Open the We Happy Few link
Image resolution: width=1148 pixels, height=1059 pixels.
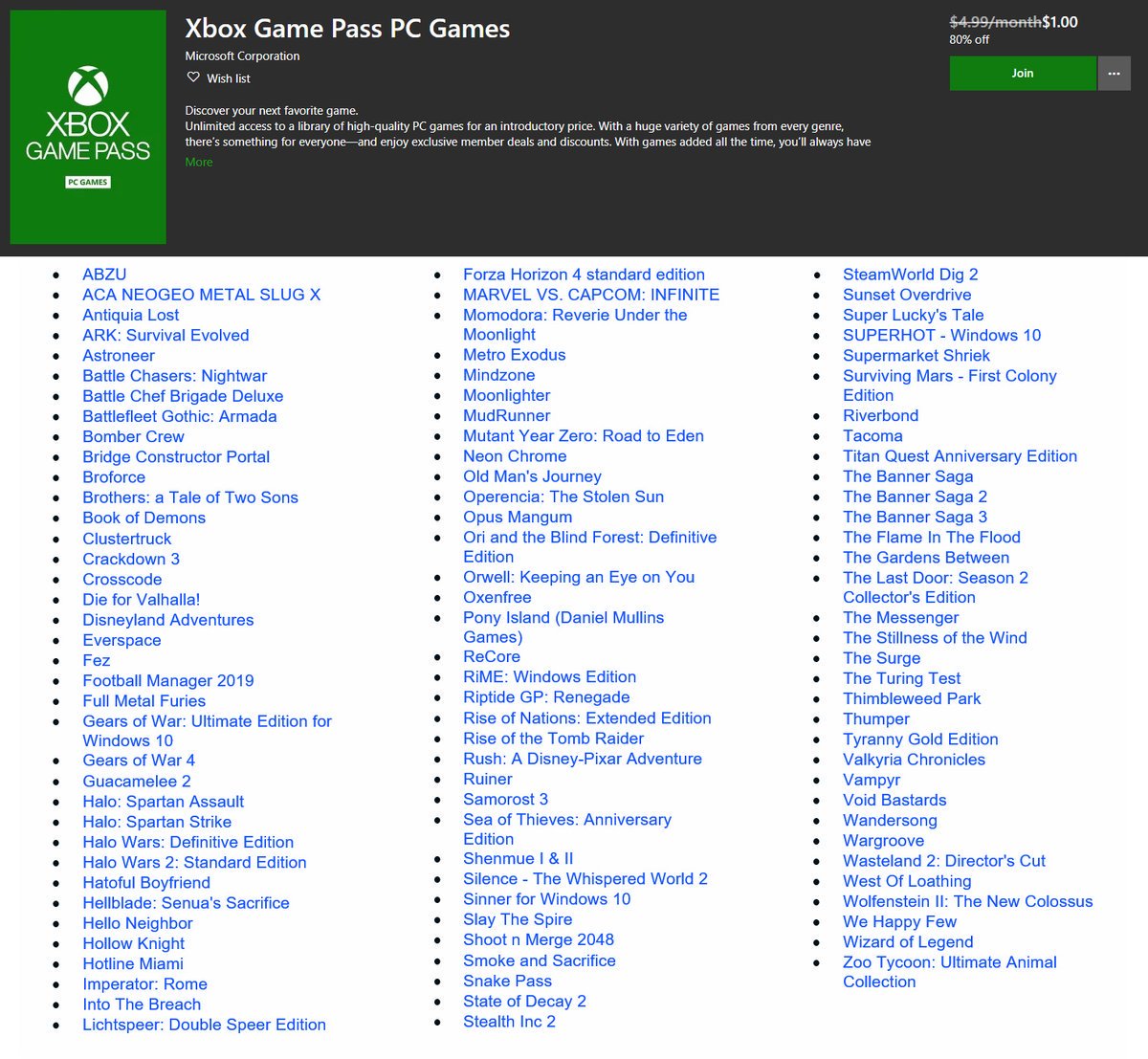(900, 921)
